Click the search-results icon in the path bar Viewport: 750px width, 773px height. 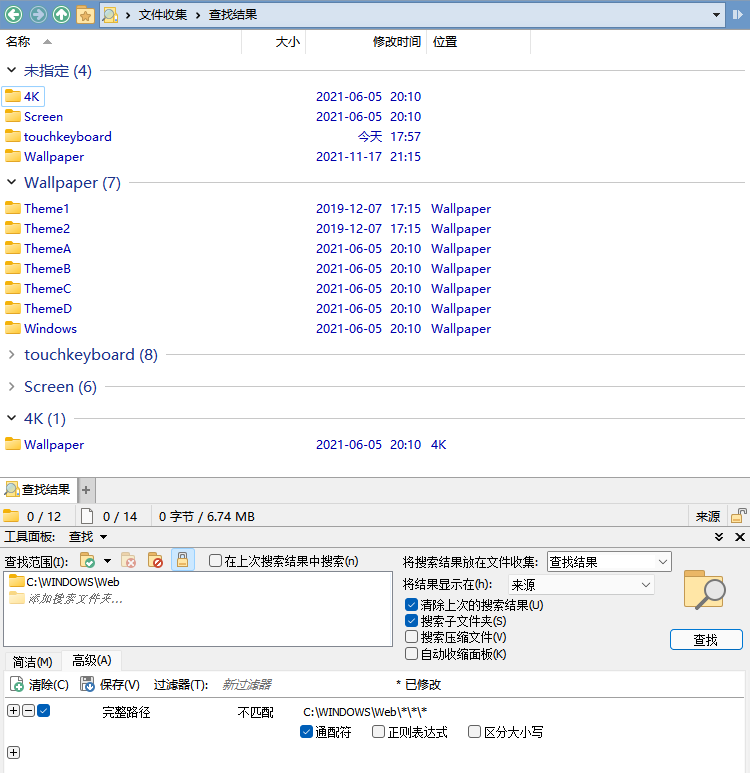coord(110,15)
